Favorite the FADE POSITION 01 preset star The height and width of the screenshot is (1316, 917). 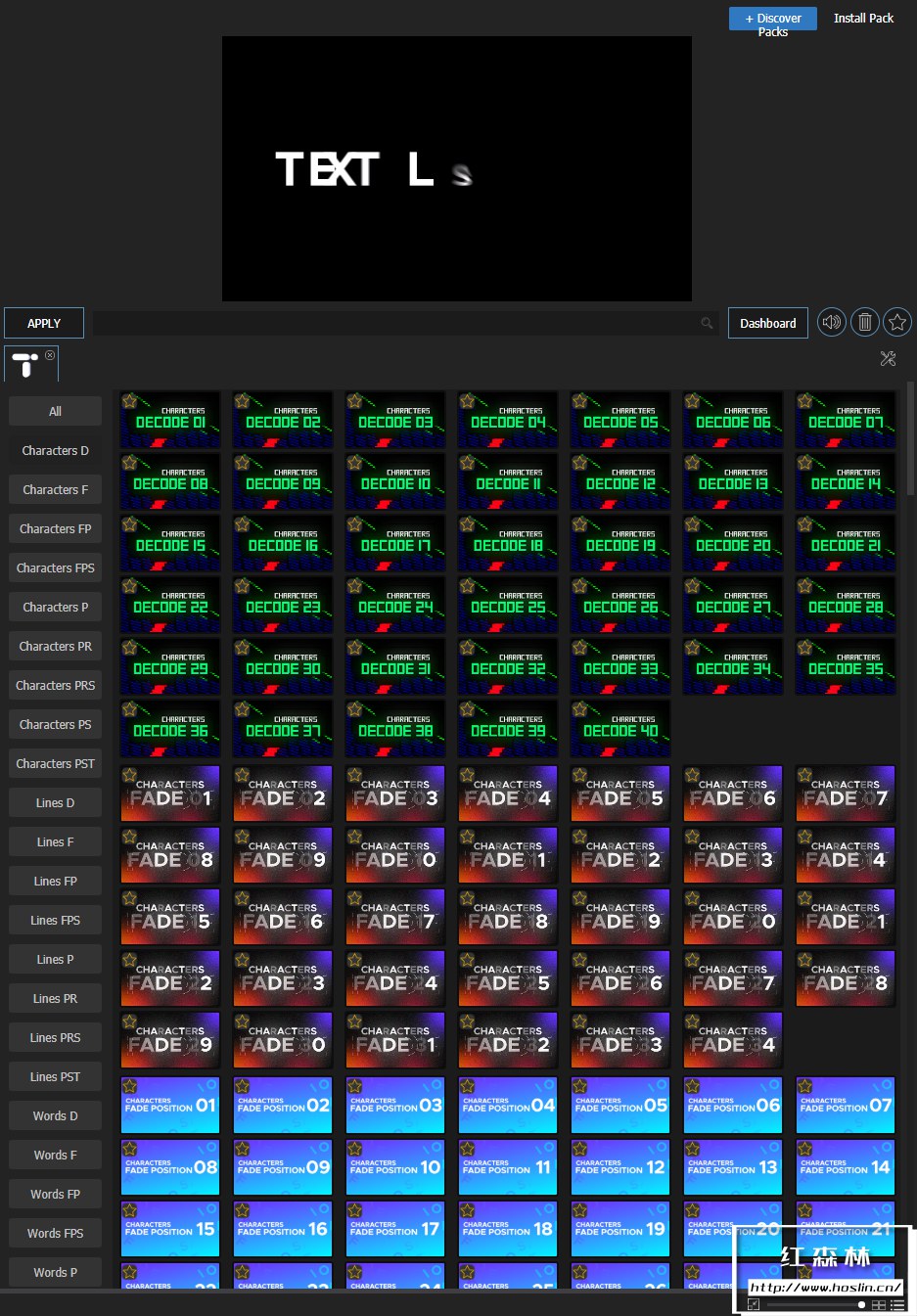129,1086
